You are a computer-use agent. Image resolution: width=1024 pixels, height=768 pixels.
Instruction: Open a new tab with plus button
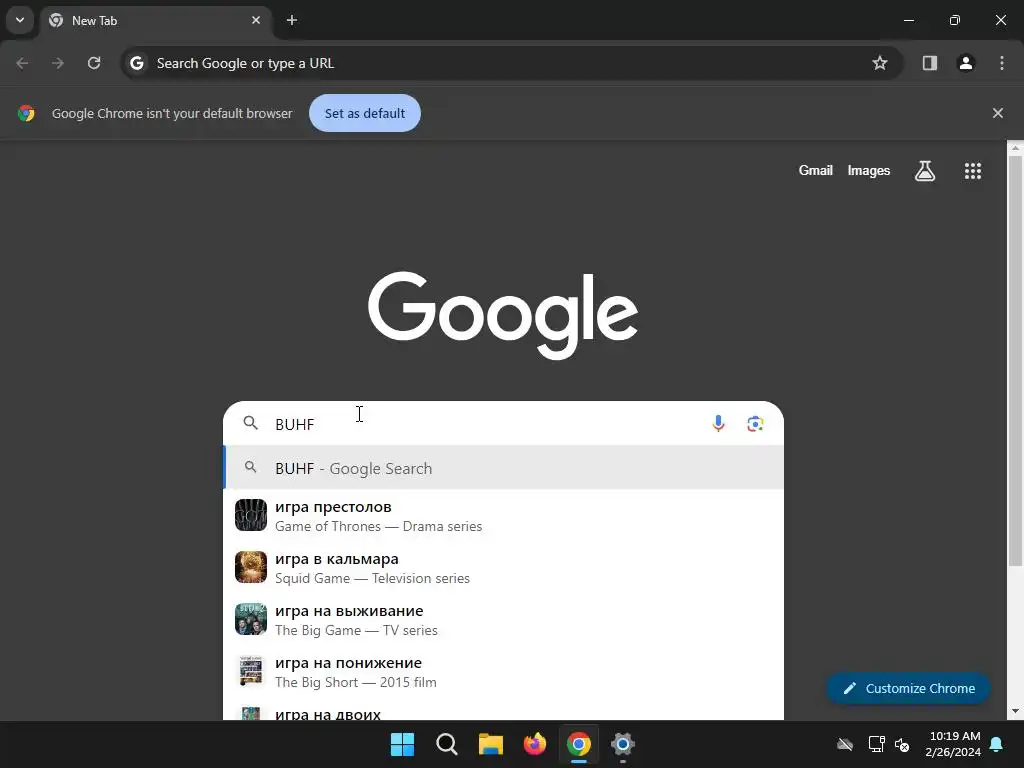click(x=292, y=20)
